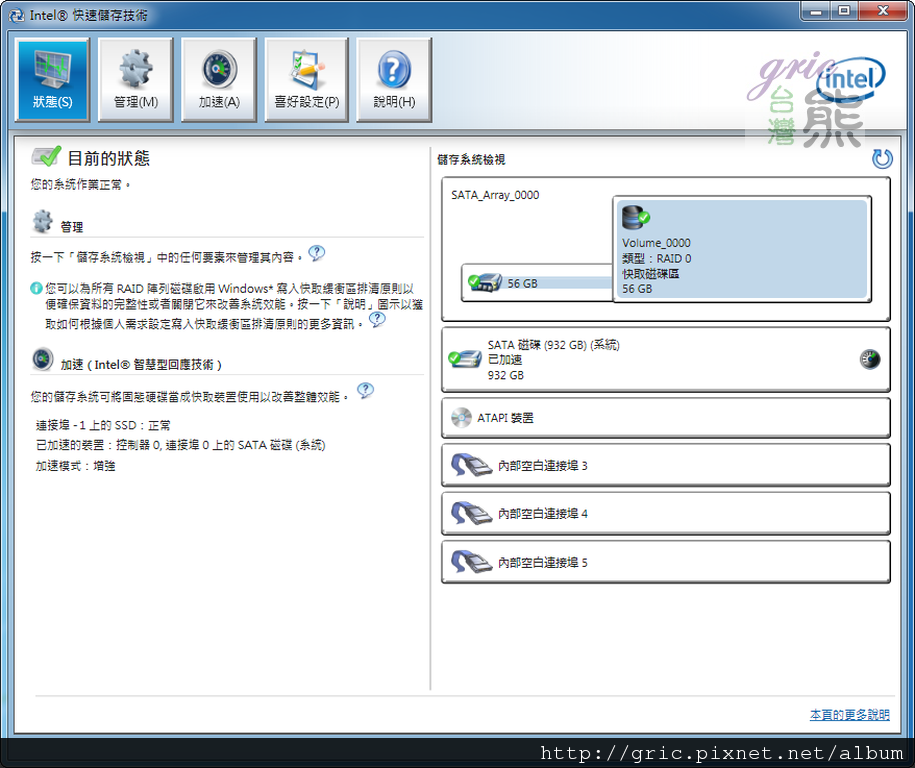Select the 56 GB SSD disk
Viewport: 915px width, 768px height.
[537, 283]
